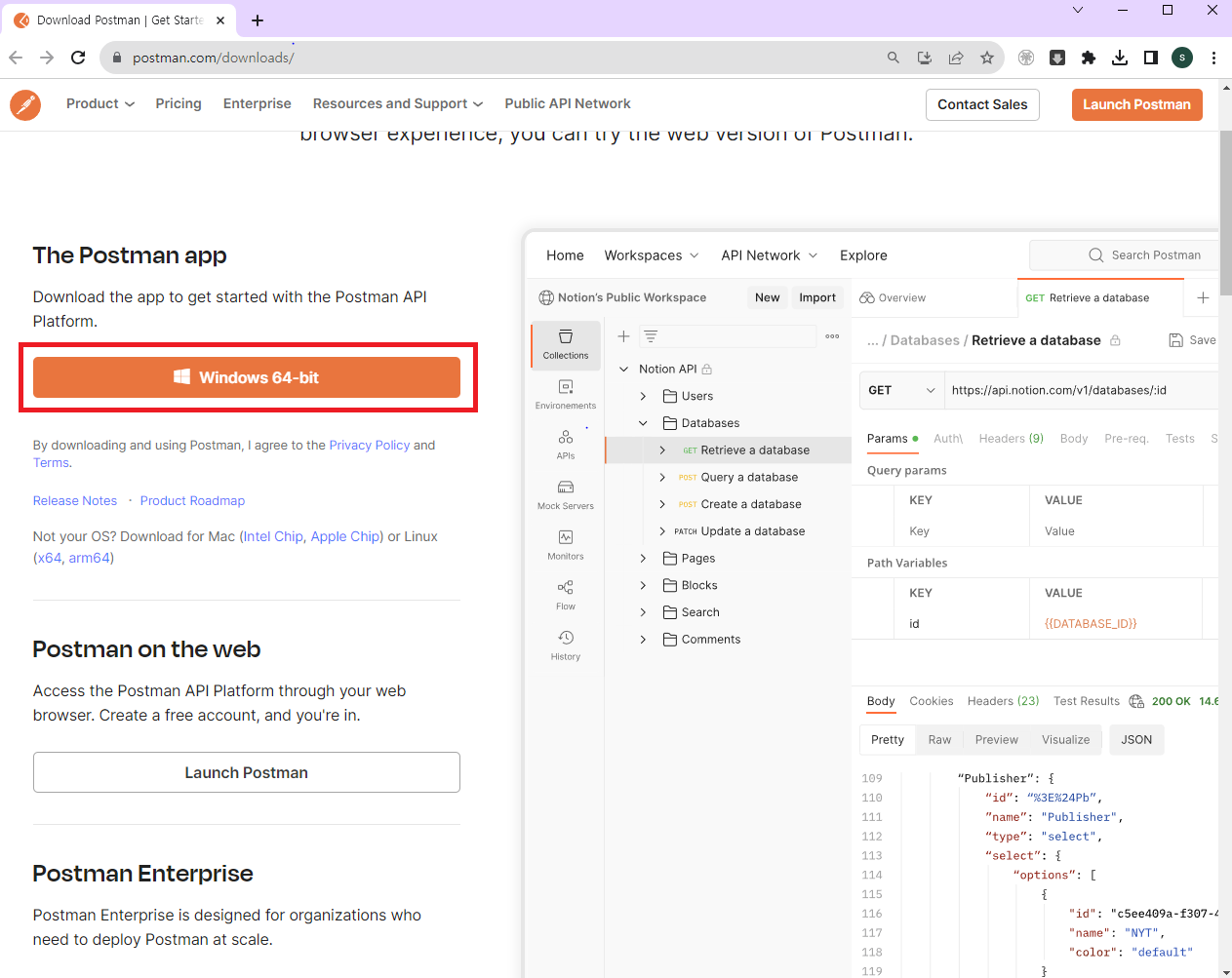This screenshot has width=1232, height=978.
Task: Open the Product Roadmap link
Action: point(192,500)
